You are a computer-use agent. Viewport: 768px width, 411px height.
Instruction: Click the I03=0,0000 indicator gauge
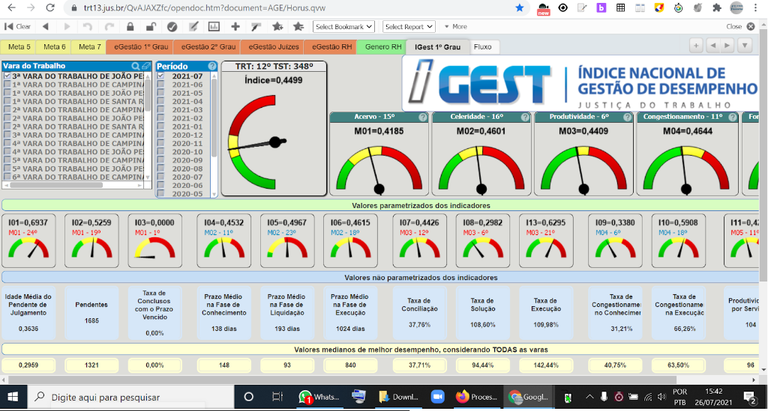pyautogui.click(x=155, y=241)
